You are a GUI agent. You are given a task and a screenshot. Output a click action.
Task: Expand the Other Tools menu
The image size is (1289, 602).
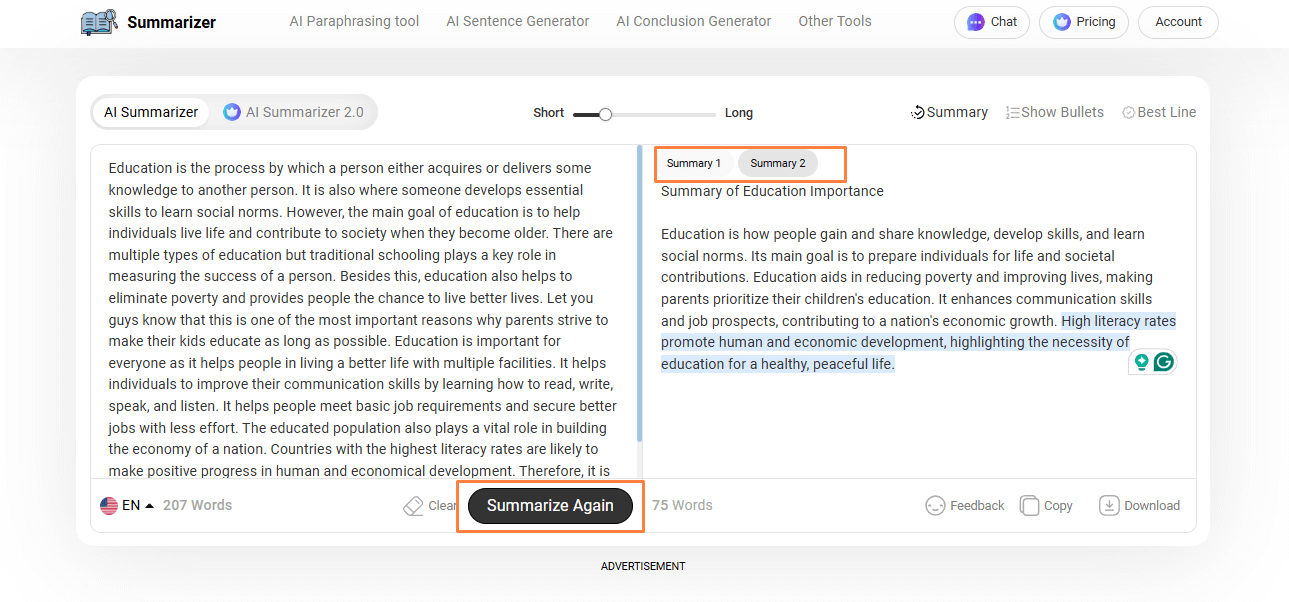click(x=834, y=21)
